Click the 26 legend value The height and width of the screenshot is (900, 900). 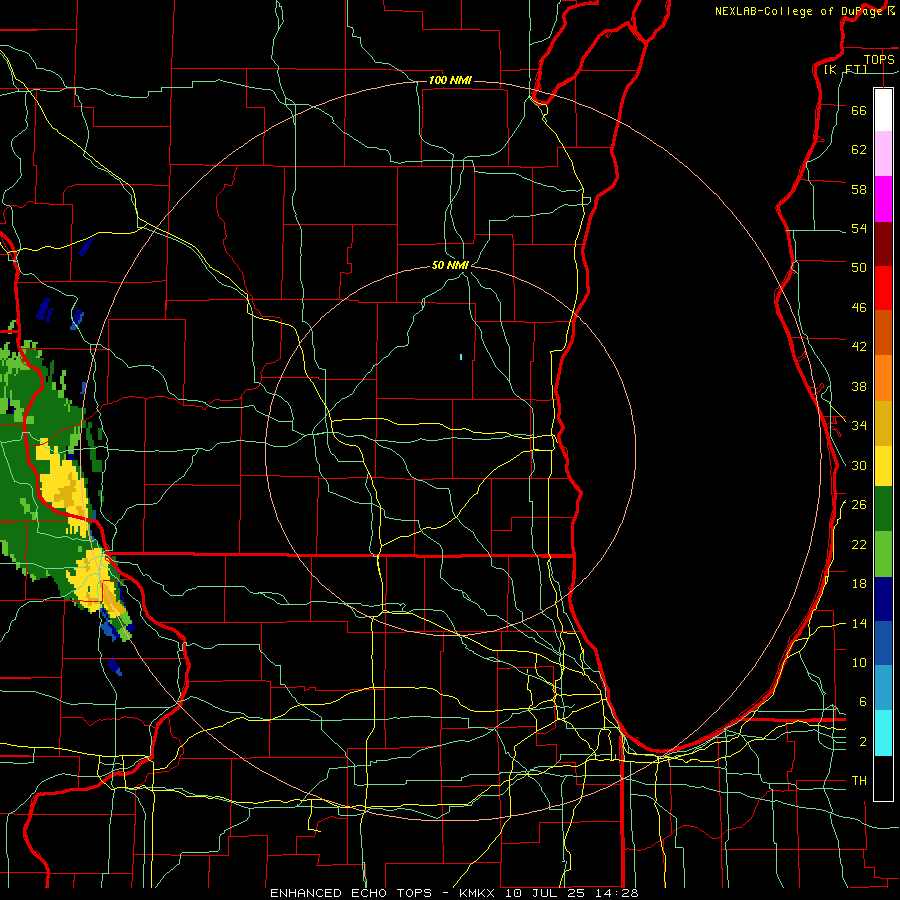[859, 505]
